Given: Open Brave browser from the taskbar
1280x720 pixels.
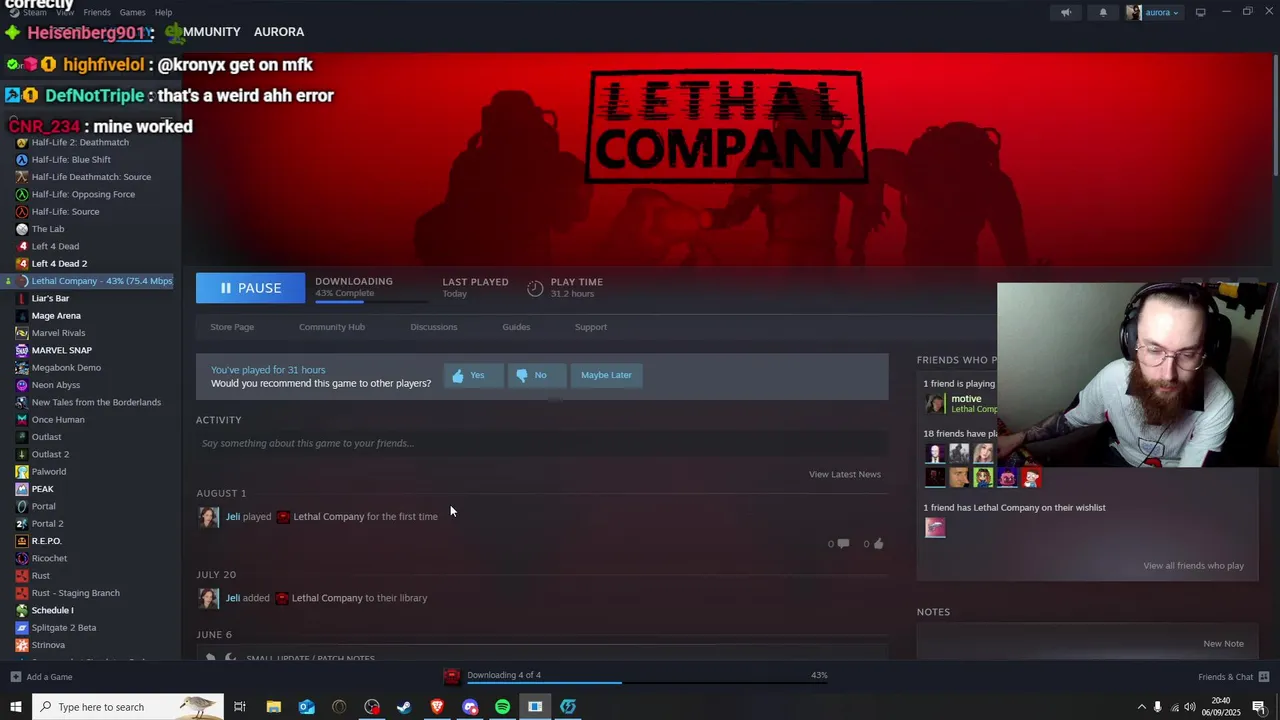Looking at the screenshot, I should coord(437,707).
